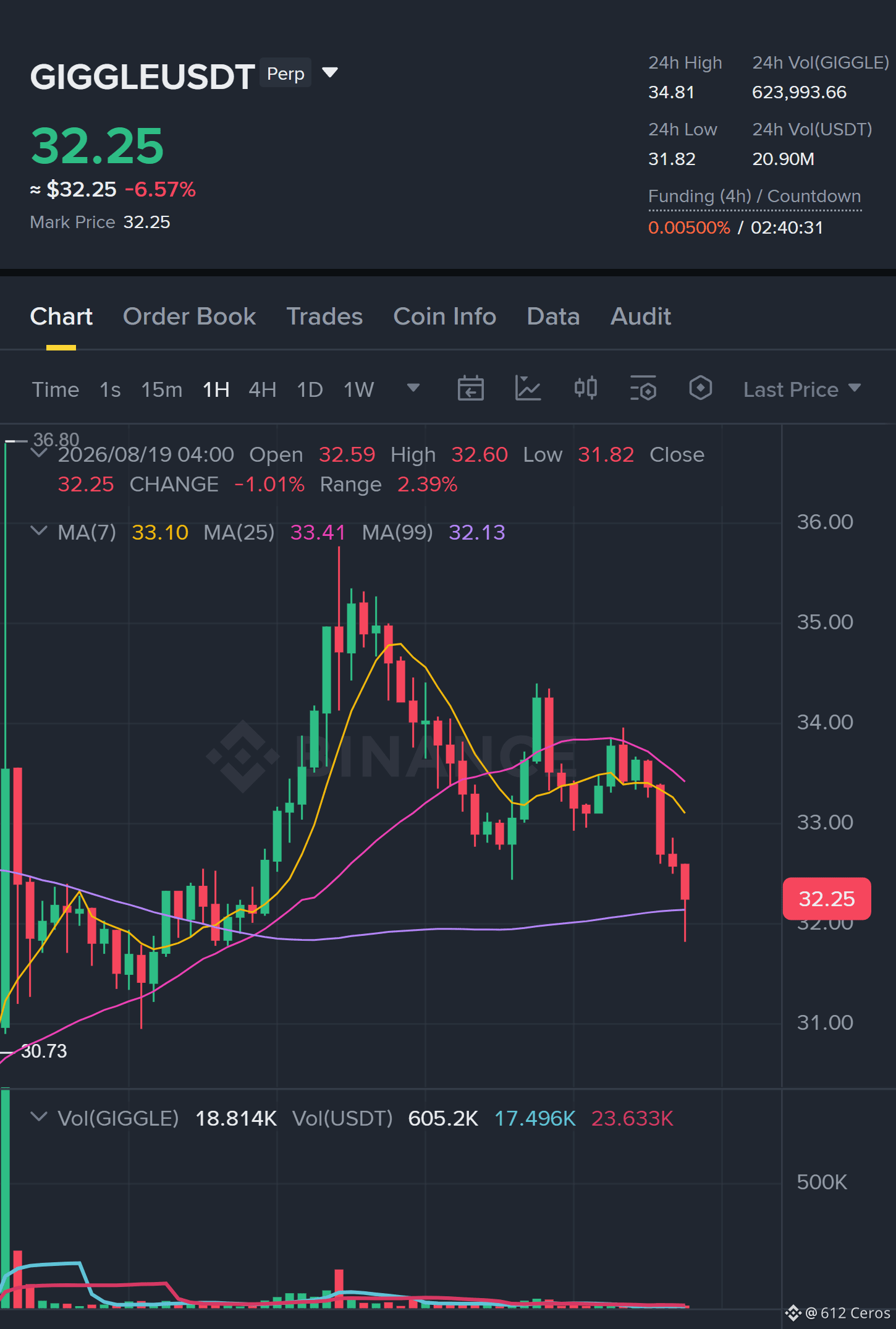Open the Last Price dropdown
Screen dimensions: 896x1329
pos(801,389)
